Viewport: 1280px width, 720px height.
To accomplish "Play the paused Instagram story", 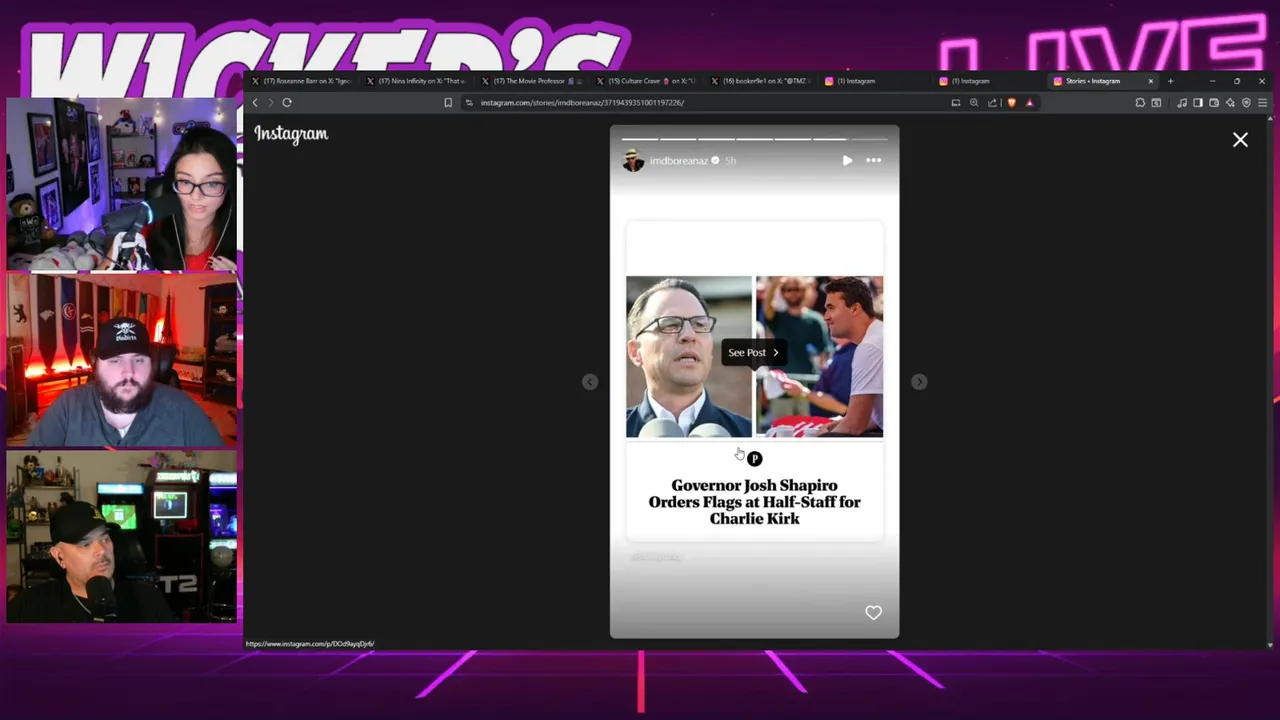I will click(x=847, y=160).
